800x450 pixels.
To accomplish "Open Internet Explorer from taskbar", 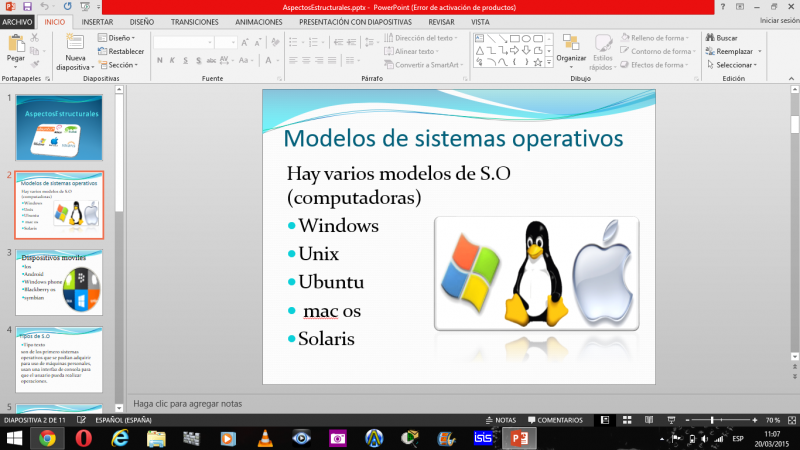I will click(120, 438).
